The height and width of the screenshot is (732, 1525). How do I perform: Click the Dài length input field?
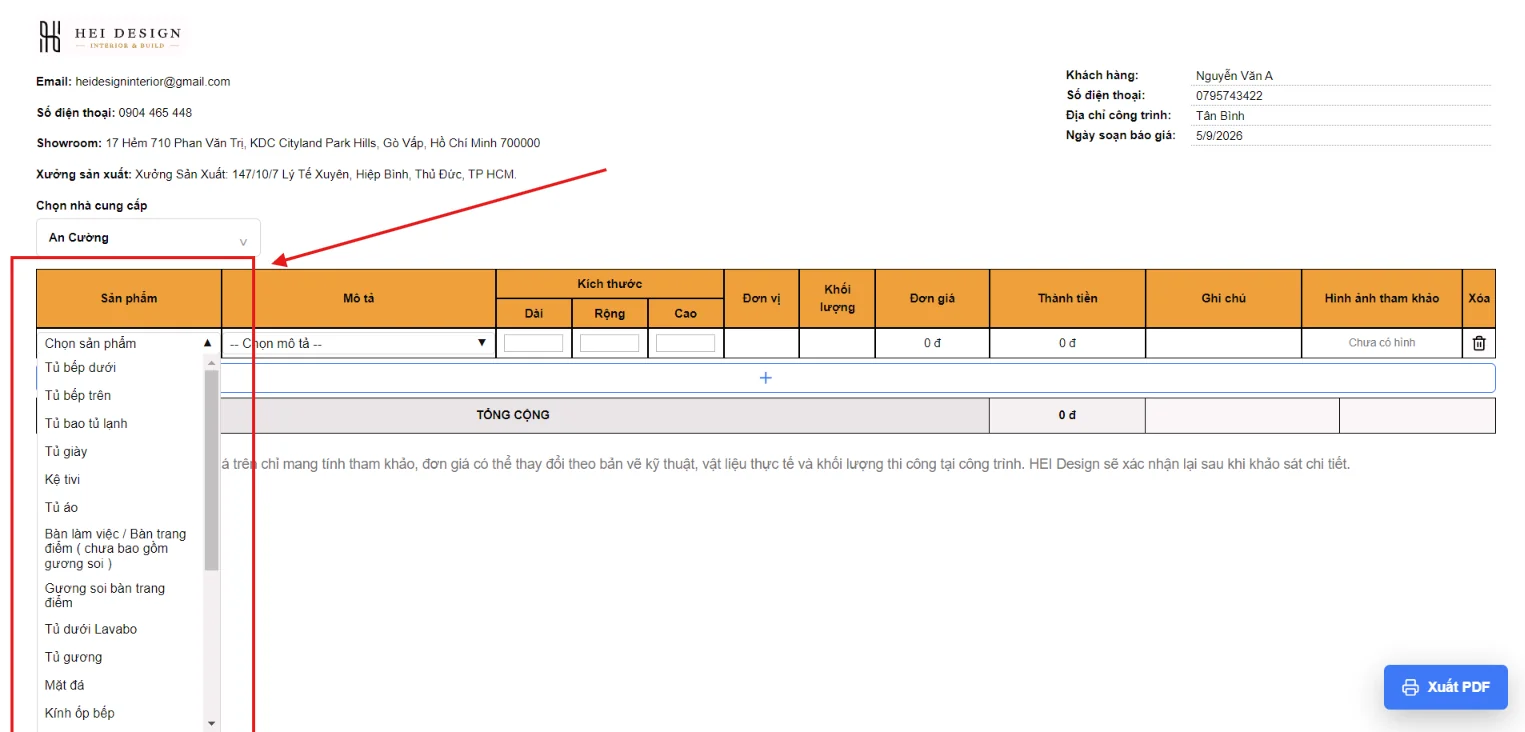coord(534,343)
